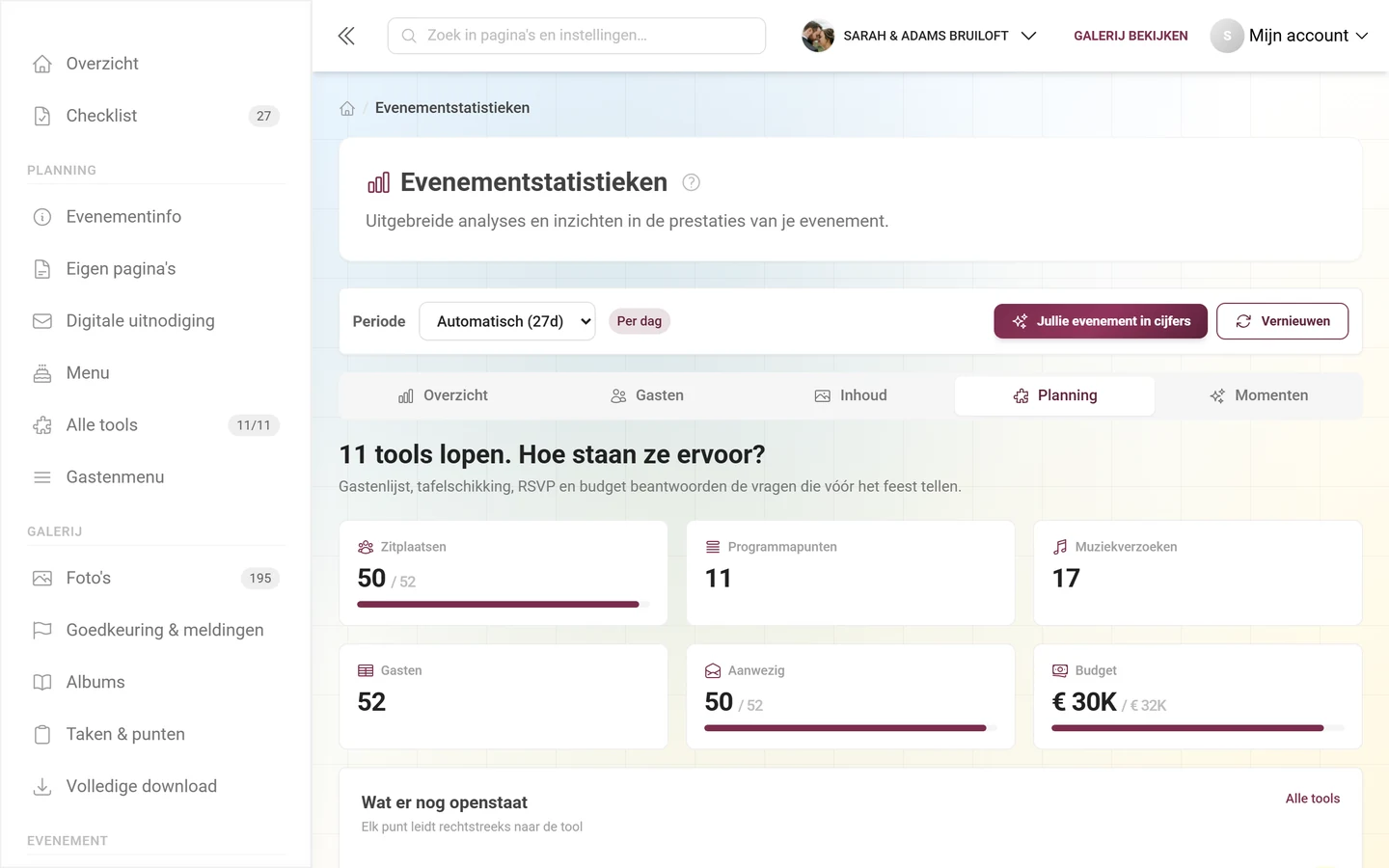This screenshot has height=868, width=1389.
Task: Click Evenementinfo info icon
Action: point(42,217)
